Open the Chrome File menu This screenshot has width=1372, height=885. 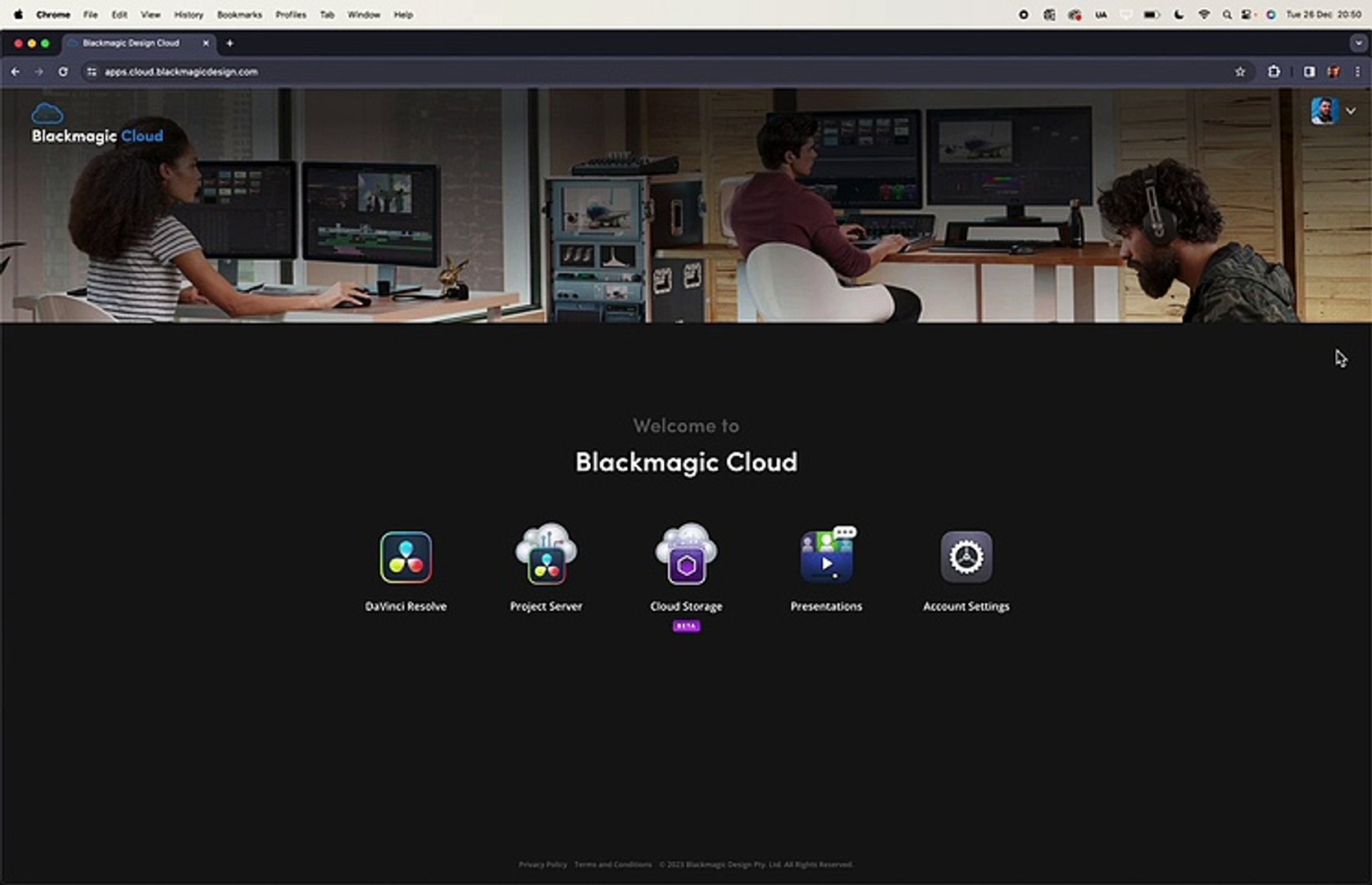pos(90,15)
